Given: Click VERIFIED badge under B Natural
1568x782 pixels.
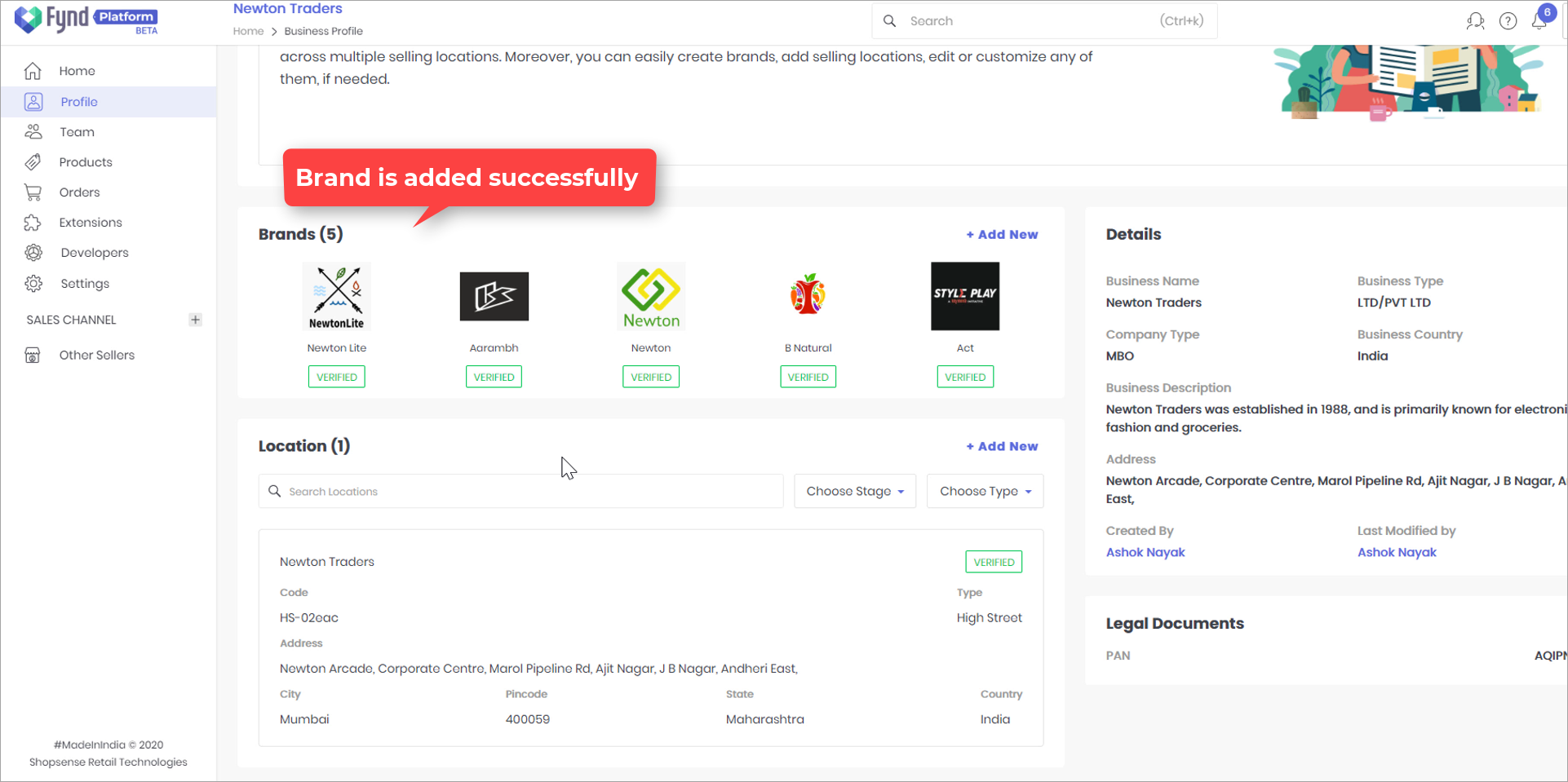Looking at the screenshot, I should pos(808,377).
